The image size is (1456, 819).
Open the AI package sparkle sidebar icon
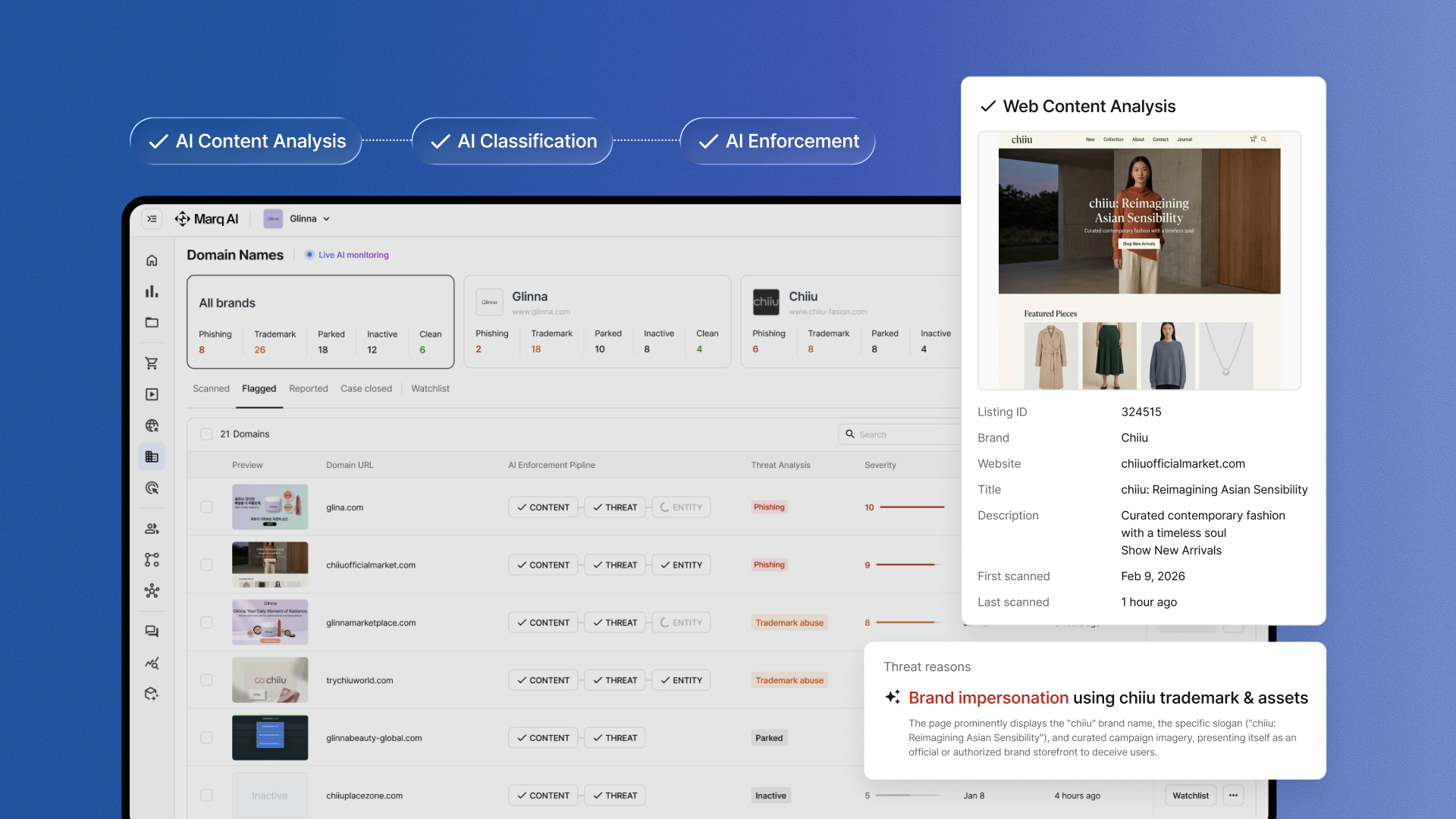152,694
